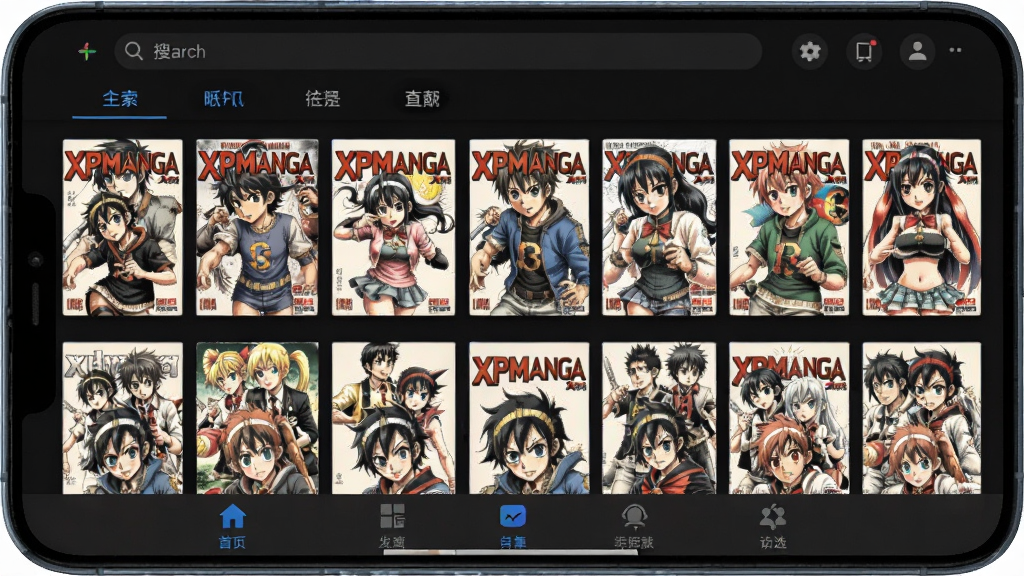Open the grid layout icon in bottom bar
Screen dimensions: 1024x576
pos(392,526)
